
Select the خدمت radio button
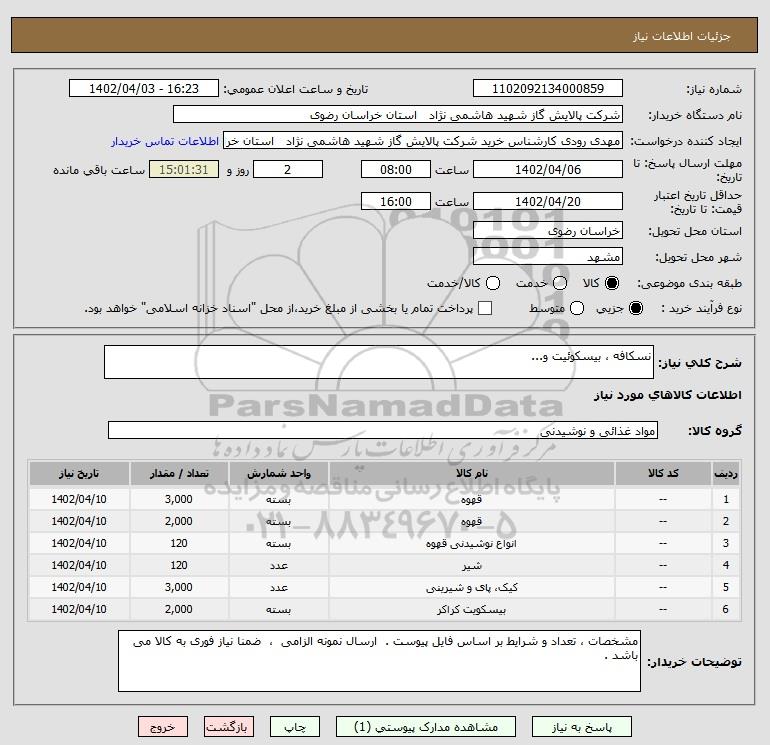(x=560, y=283)
